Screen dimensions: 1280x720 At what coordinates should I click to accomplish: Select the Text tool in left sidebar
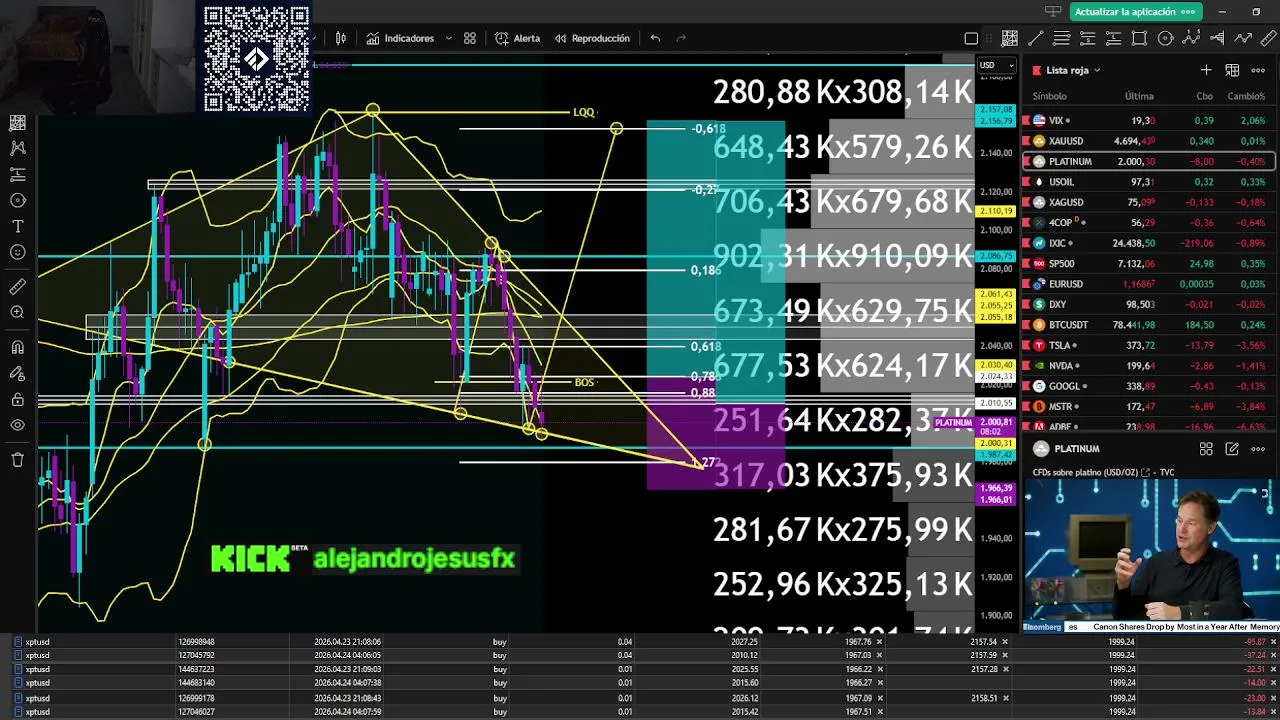[17, 226]
